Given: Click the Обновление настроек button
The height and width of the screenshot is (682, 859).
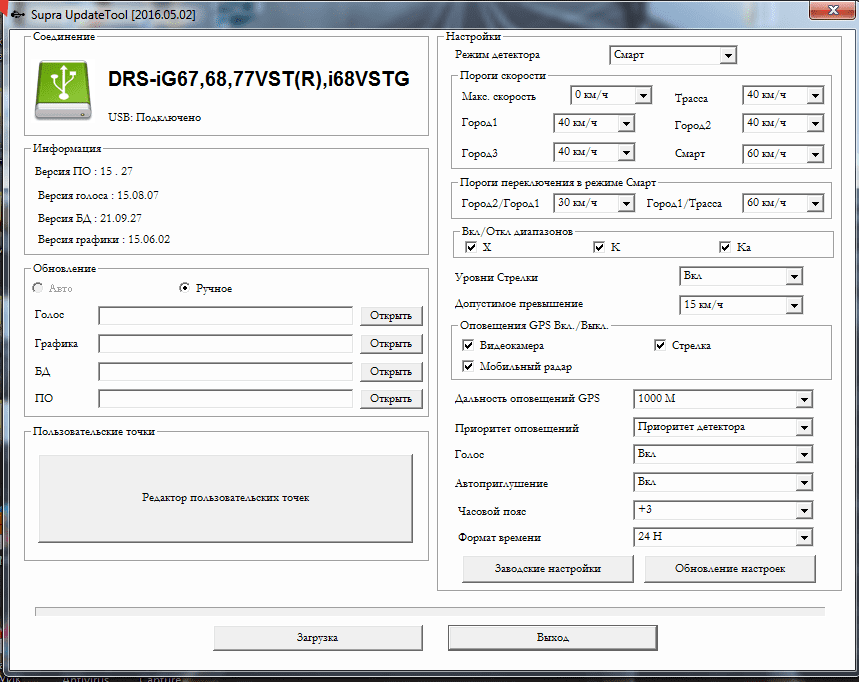Looking at the screenshot, I should coord(729,568).
